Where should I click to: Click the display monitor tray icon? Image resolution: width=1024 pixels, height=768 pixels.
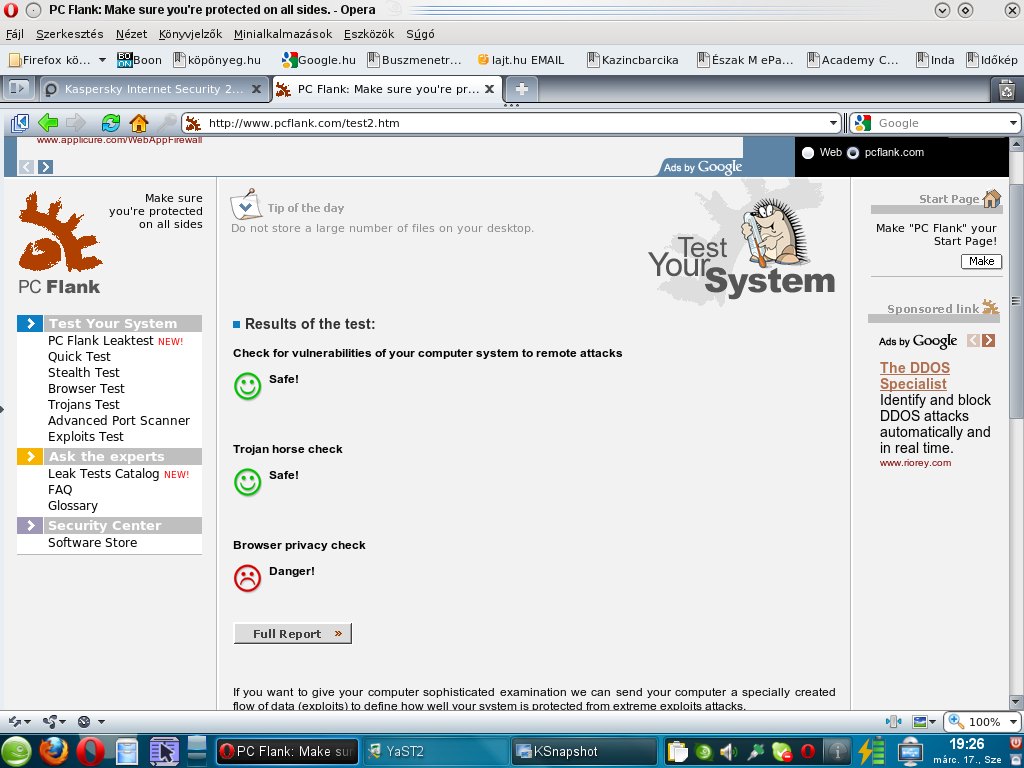click(x=910, y=752)
